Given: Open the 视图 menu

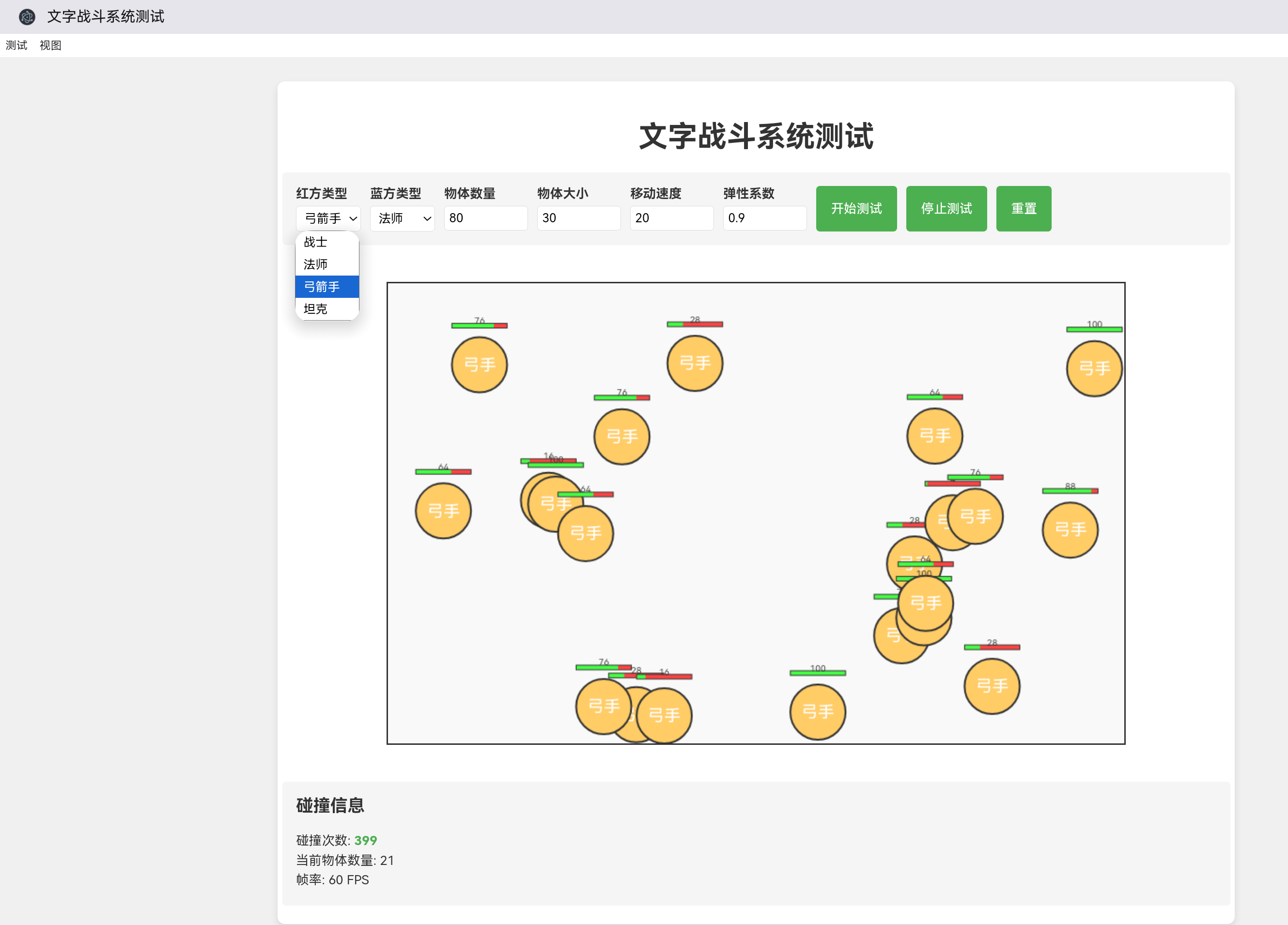Looking at the screenshot, I should 50,45.
